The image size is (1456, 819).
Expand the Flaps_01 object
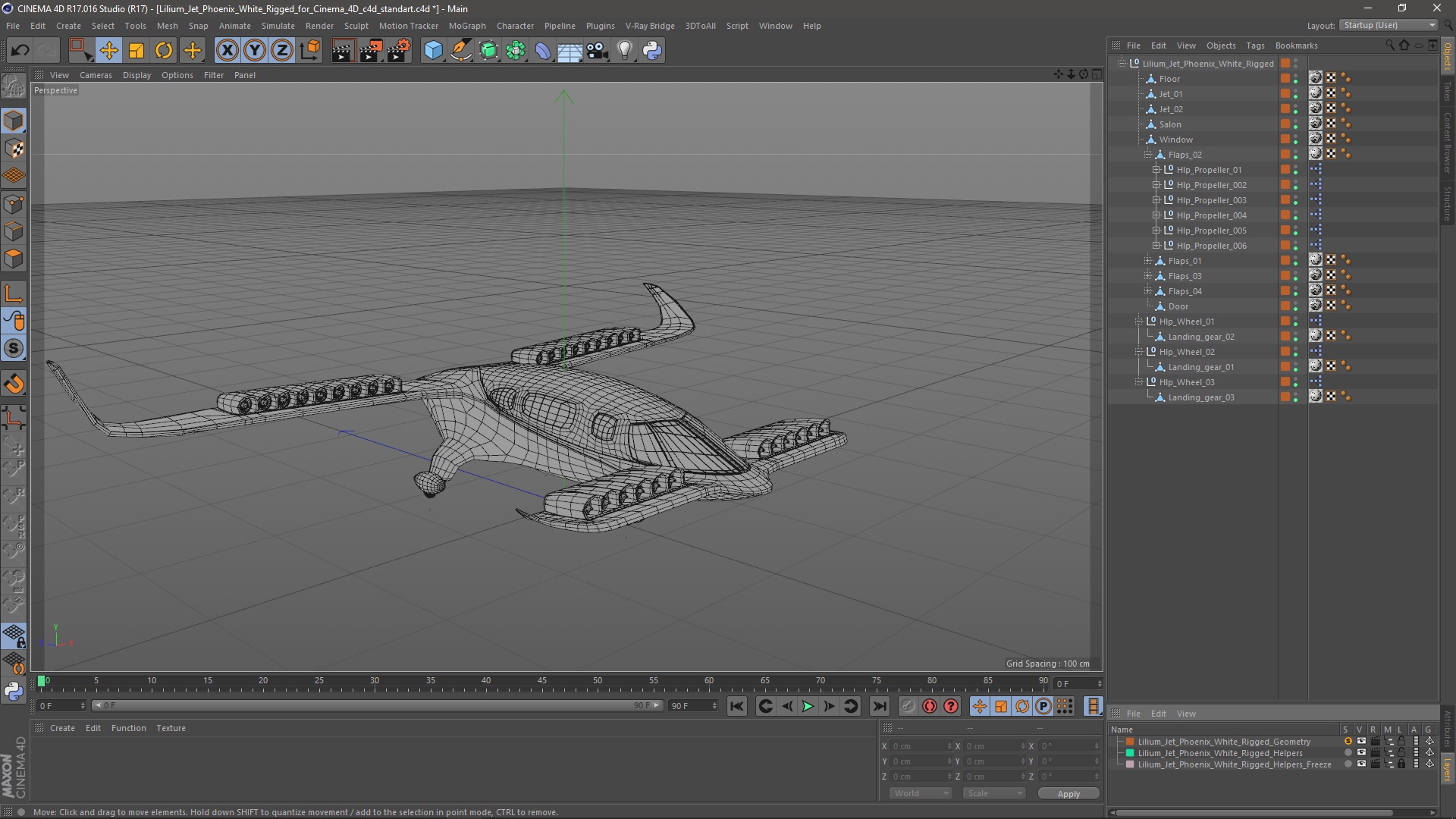click(1148, 261)
